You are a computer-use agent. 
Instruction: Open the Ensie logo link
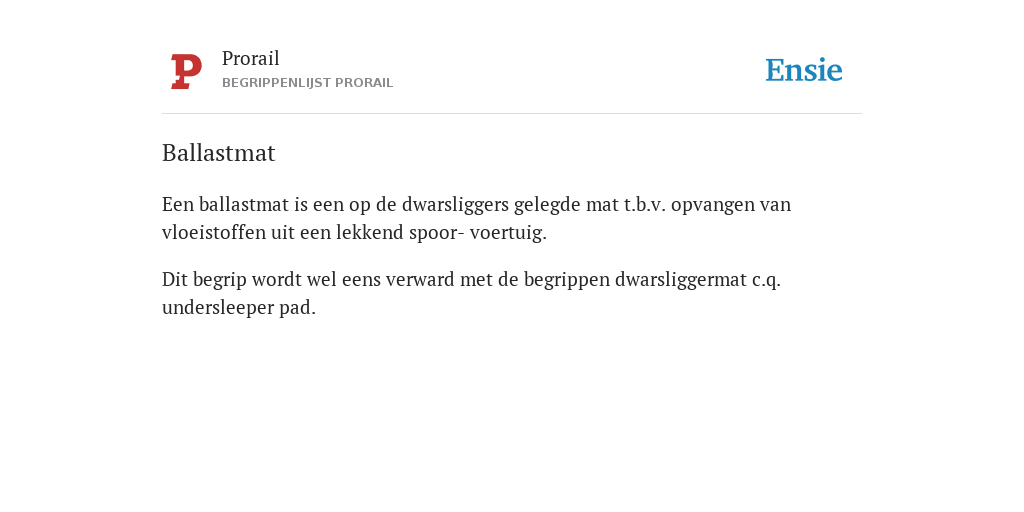(x=804, y=70)
